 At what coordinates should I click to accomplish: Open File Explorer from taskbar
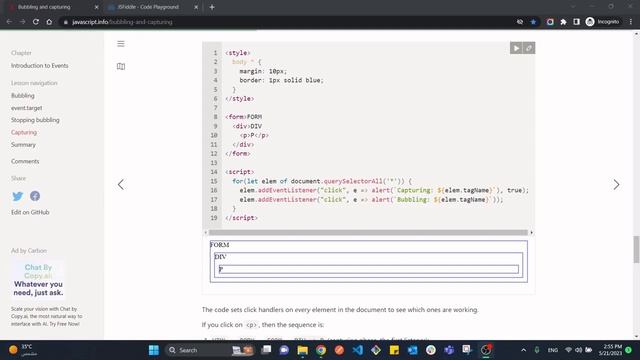coord(302,350)
